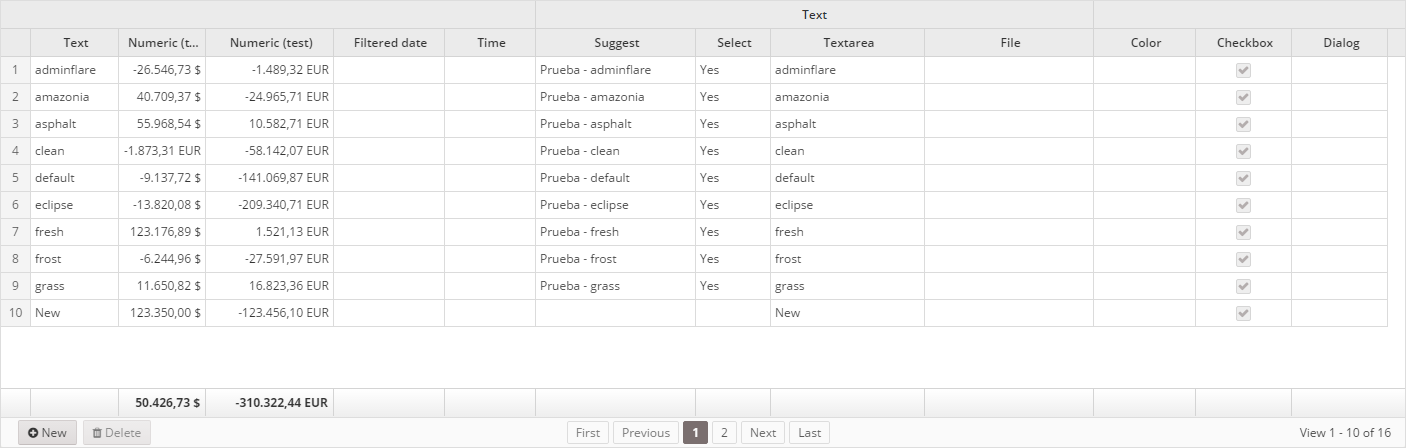The image size is (1406, 448).
Task: Sort by the Numeric (test) column header
Action: pyautogui.click(x=270, y=43)
